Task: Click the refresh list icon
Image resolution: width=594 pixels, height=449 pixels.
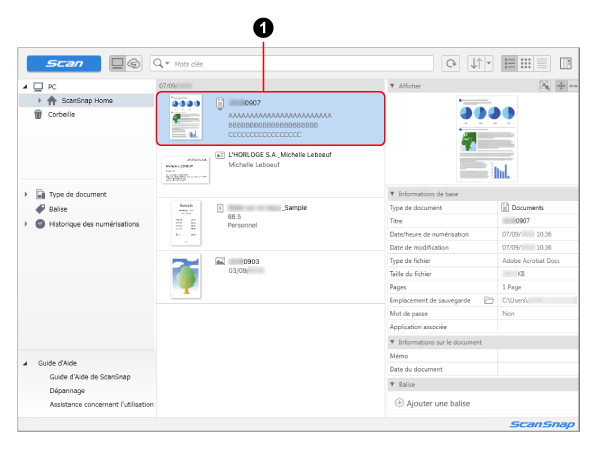Action: coord(450,63)
